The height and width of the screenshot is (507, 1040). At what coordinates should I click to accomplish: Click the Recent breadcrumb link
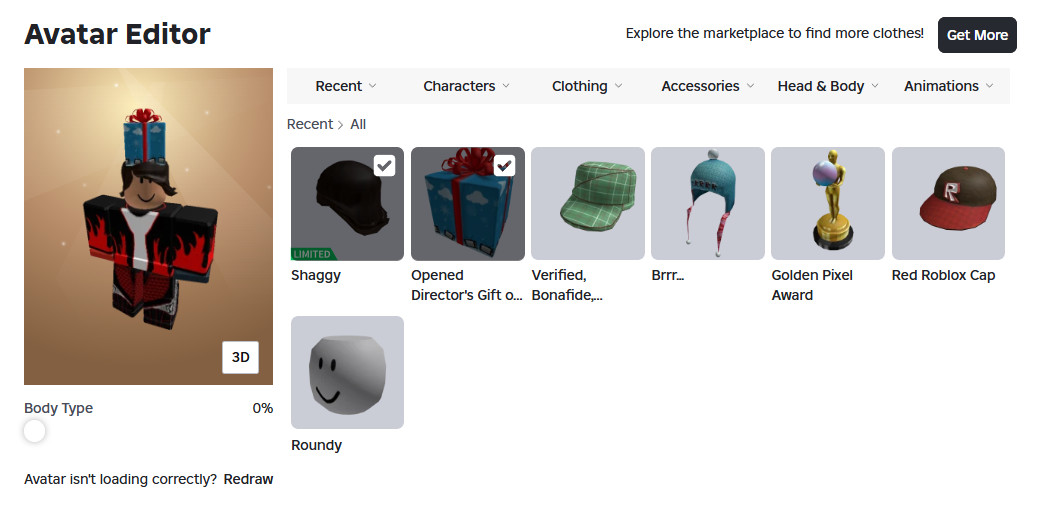(x=310, y=124)
